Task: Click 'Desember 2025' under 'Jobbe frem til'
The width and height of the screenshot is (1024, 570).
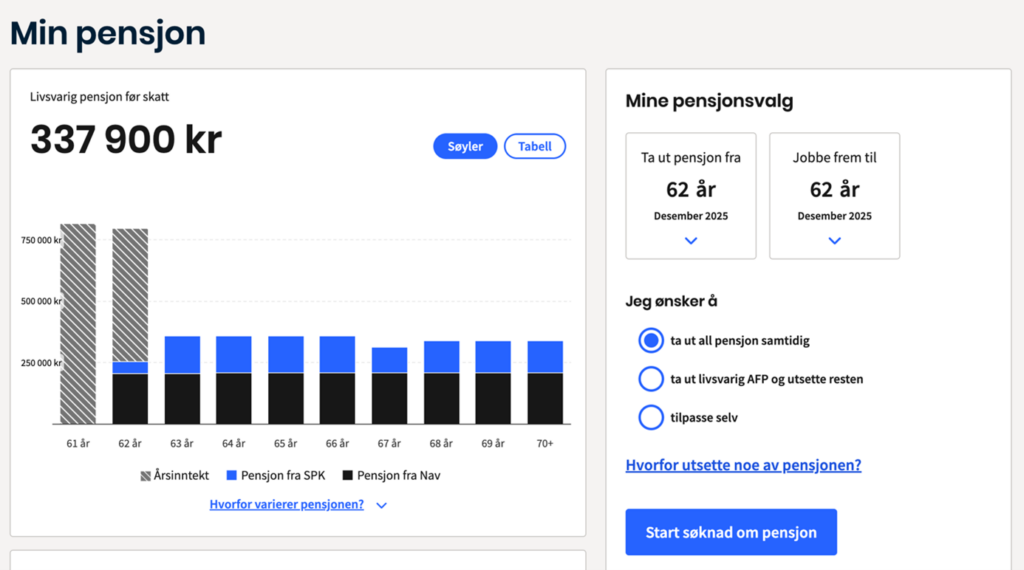Action: [835, 216]
